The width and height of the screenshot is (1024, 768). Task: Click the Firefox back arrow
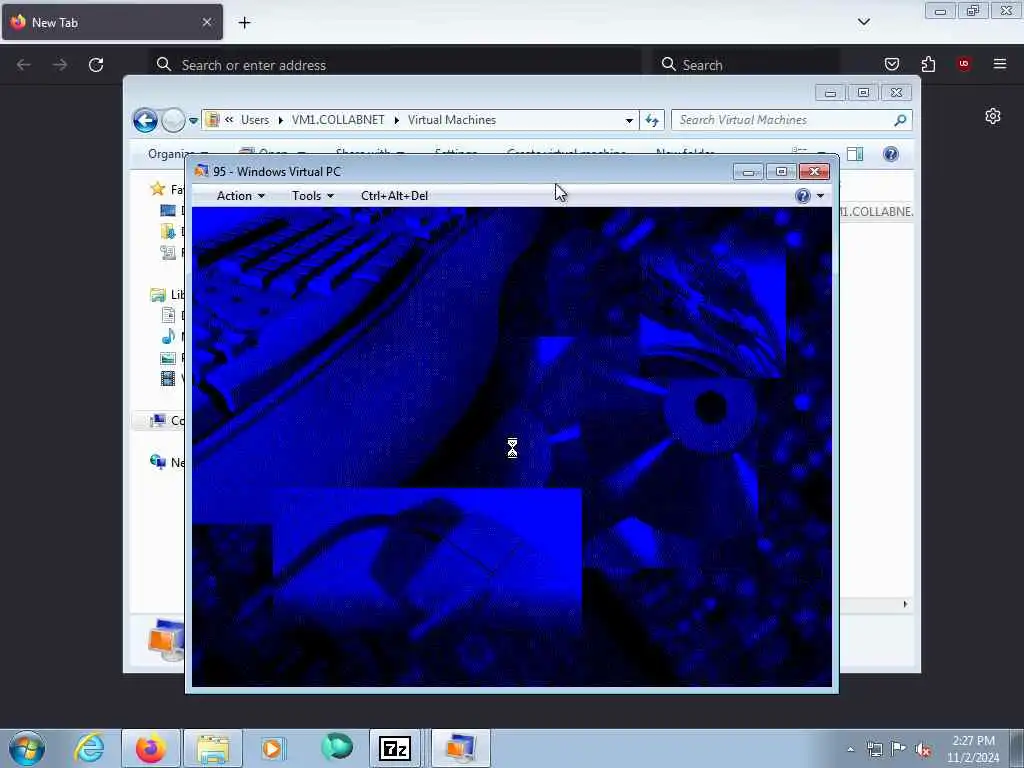(x=24, y=65)
